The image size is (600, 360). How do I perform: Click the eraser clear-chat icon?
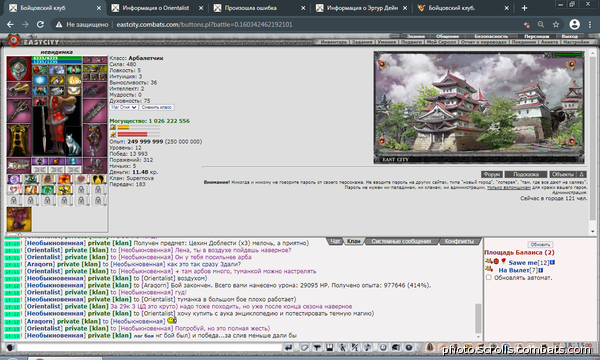click(x=304, y=347)
